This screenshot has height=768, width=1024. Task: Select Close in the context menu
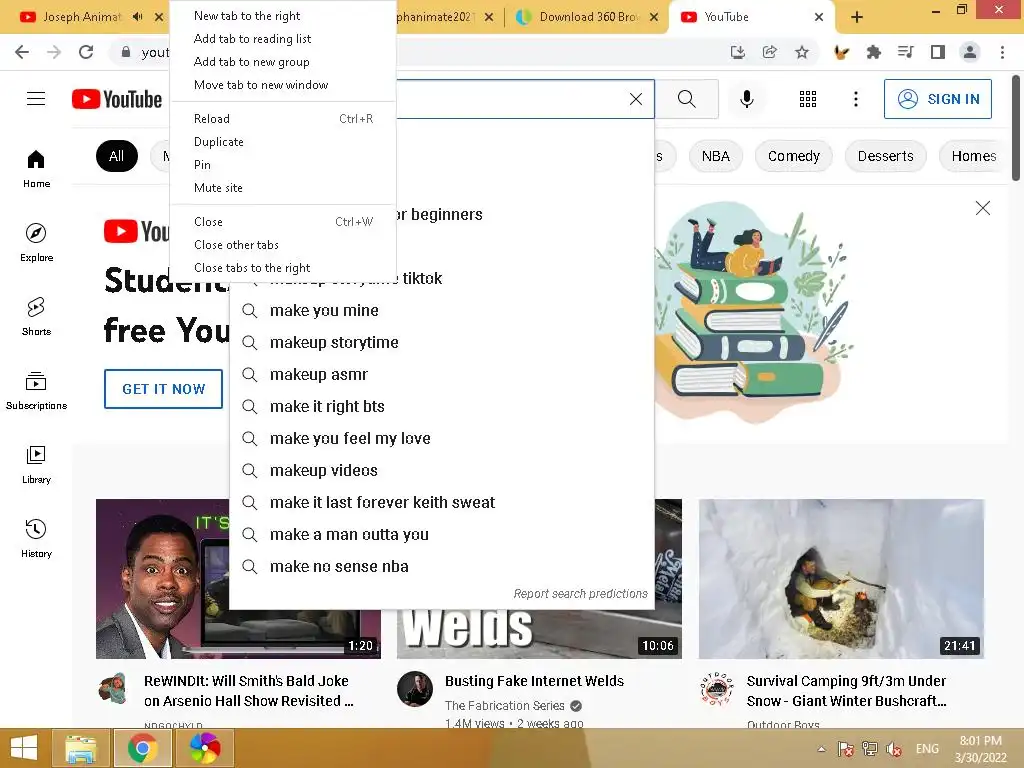coord(282,222)
